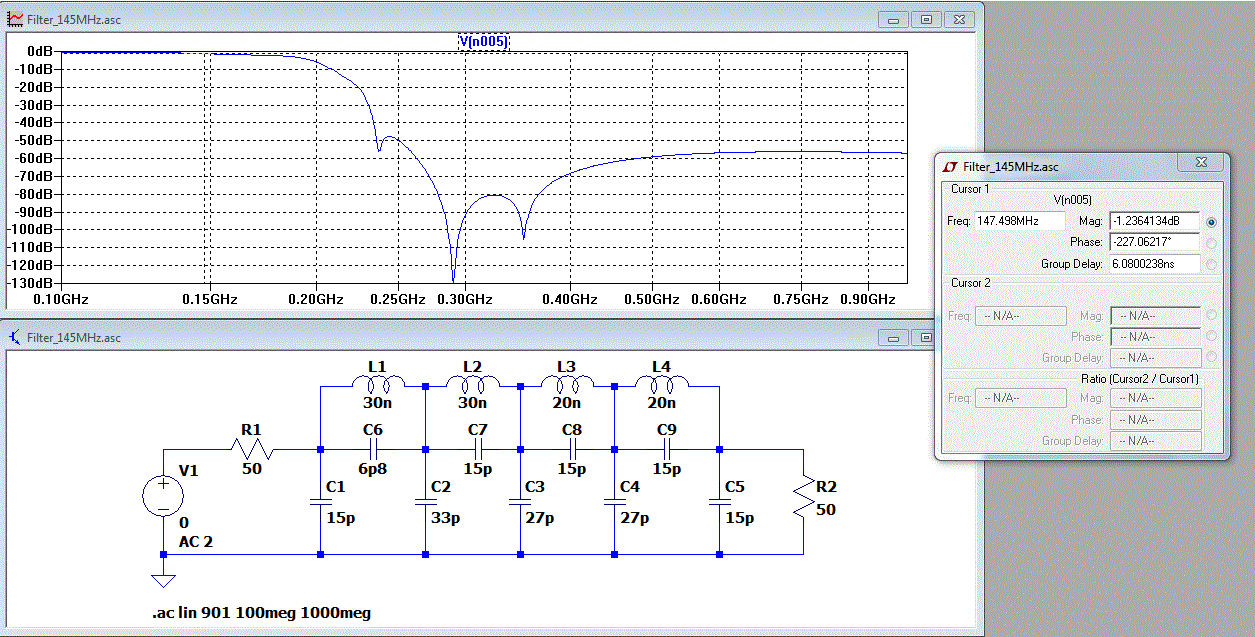Click V(n005) trace label in plot
Screen dimensions: 1255x637
point(484,41)
